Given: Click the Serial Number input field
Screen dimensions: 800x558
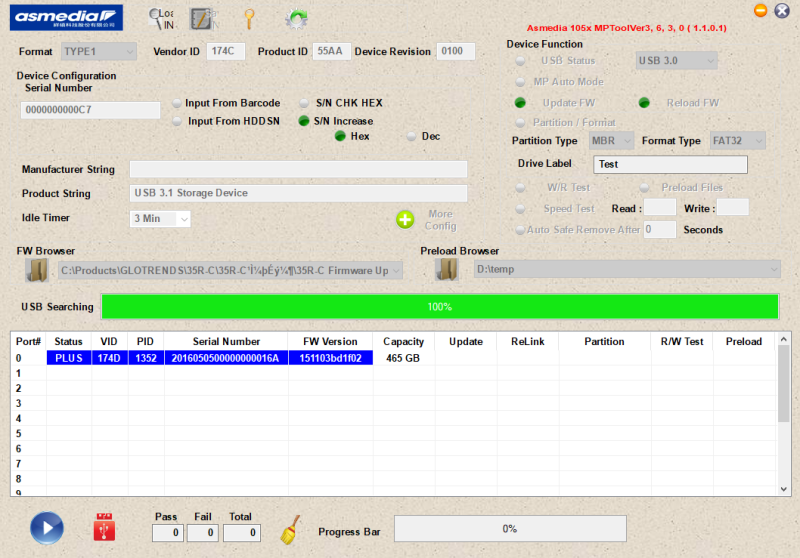Looking at the screenshot, I should tap(90, 110).
